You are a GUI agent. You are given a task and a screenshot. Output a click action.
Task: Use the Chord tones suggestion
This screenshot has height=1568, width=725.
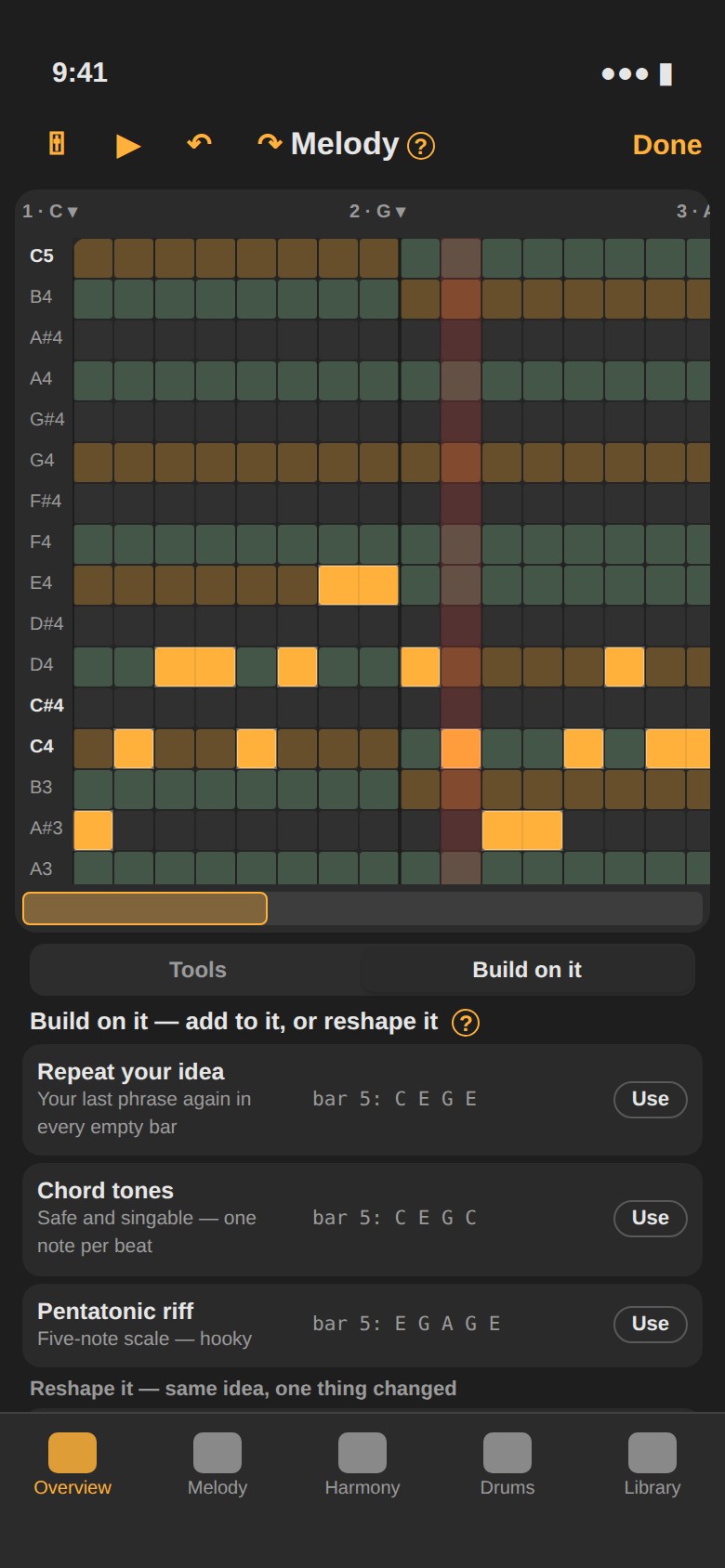651,1218
